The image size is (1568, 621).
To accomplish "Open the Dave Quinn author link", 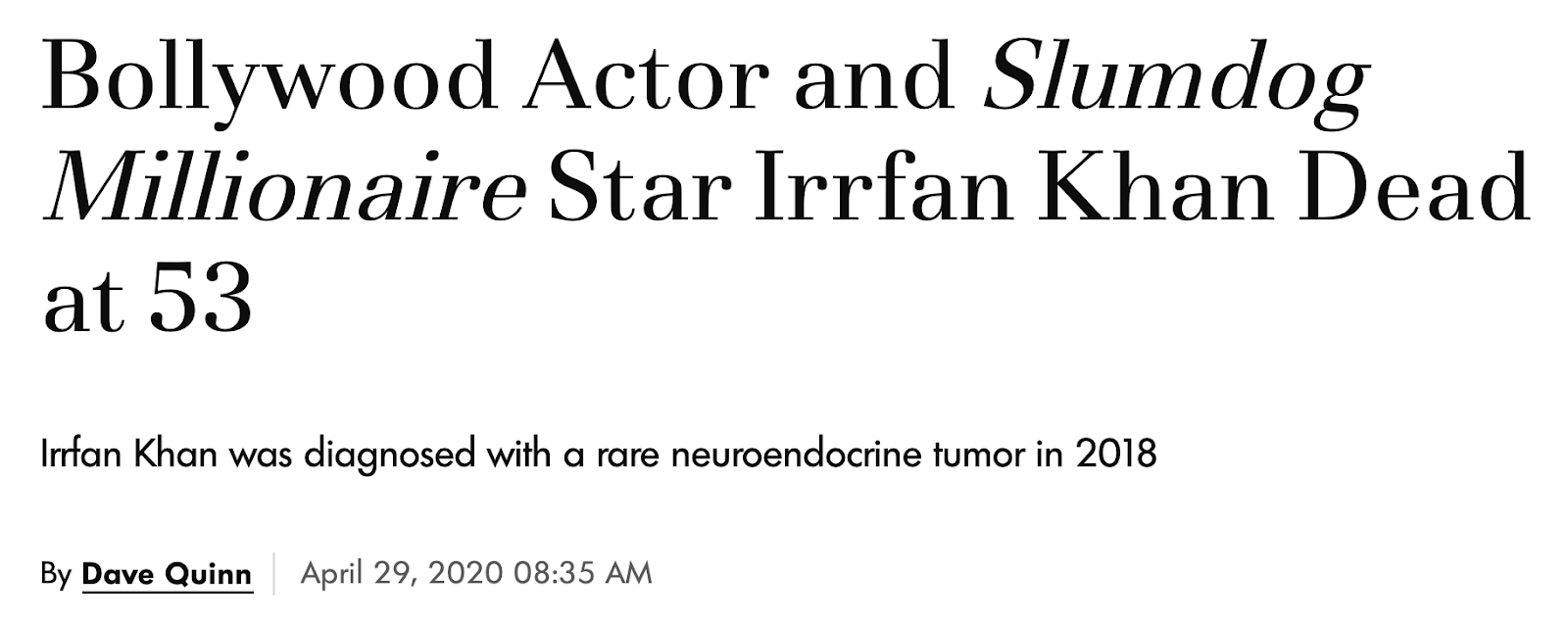I will [x=167, y=574].
